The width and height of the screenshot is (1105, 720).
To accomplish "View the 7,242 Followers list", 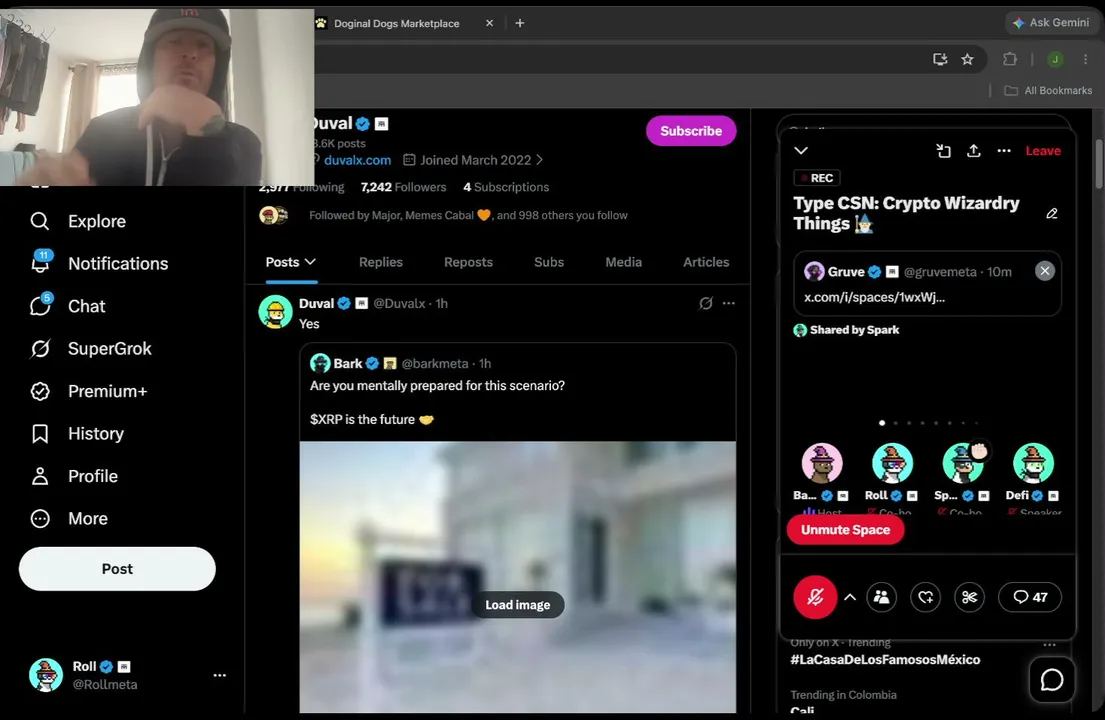I will 403,187.
